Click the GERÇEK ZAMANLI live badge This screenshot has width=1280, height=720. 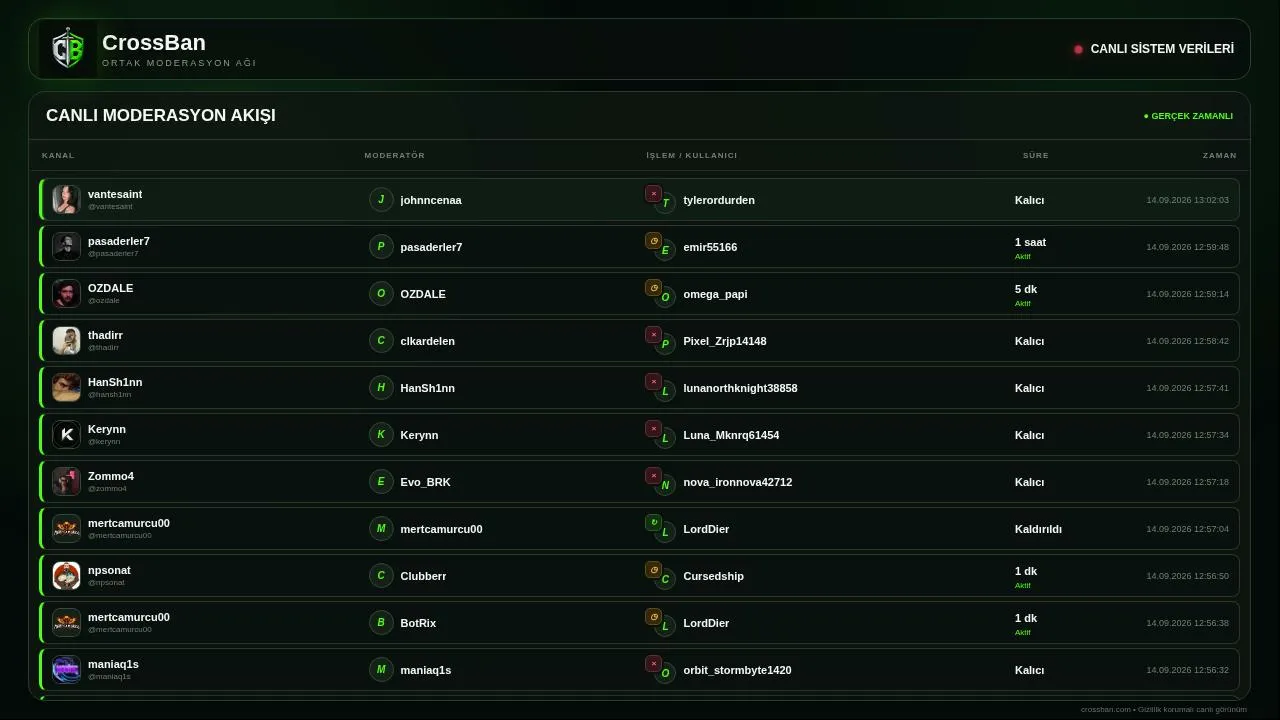1188,116
